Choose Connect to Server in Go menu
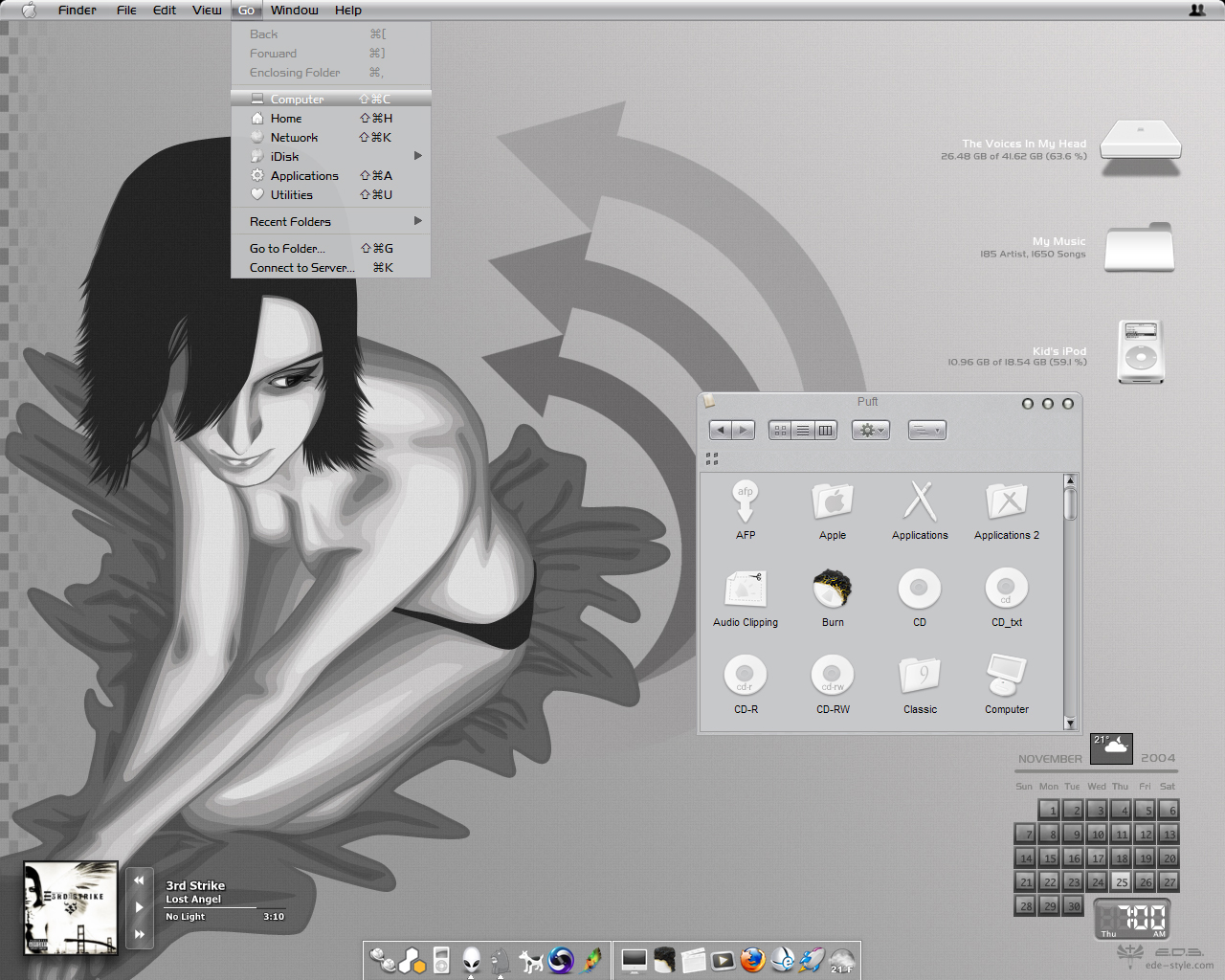 pyautogui.click(x=331, y=267)
